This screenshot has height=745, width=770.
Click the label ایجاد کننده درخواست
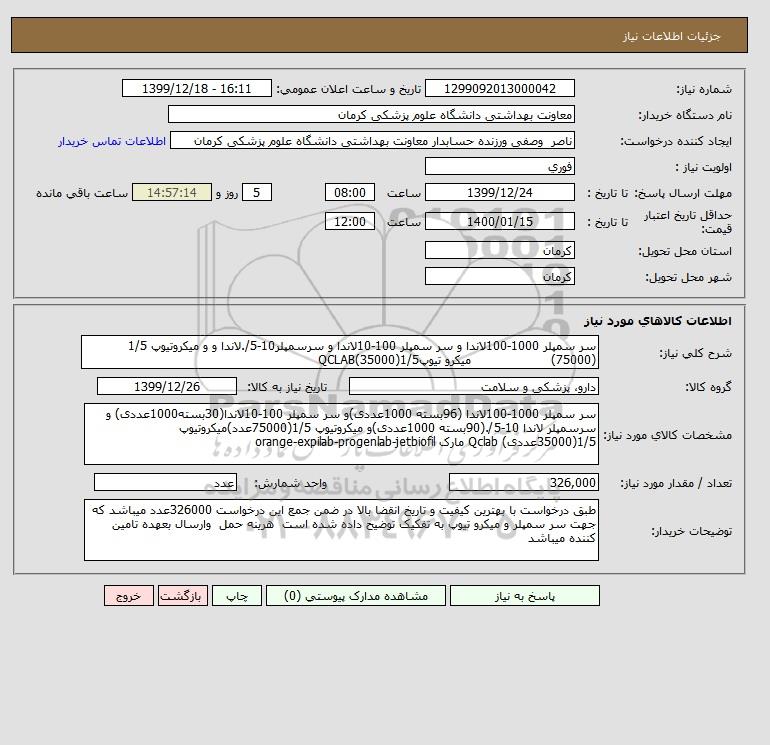[x=676, y=141]
